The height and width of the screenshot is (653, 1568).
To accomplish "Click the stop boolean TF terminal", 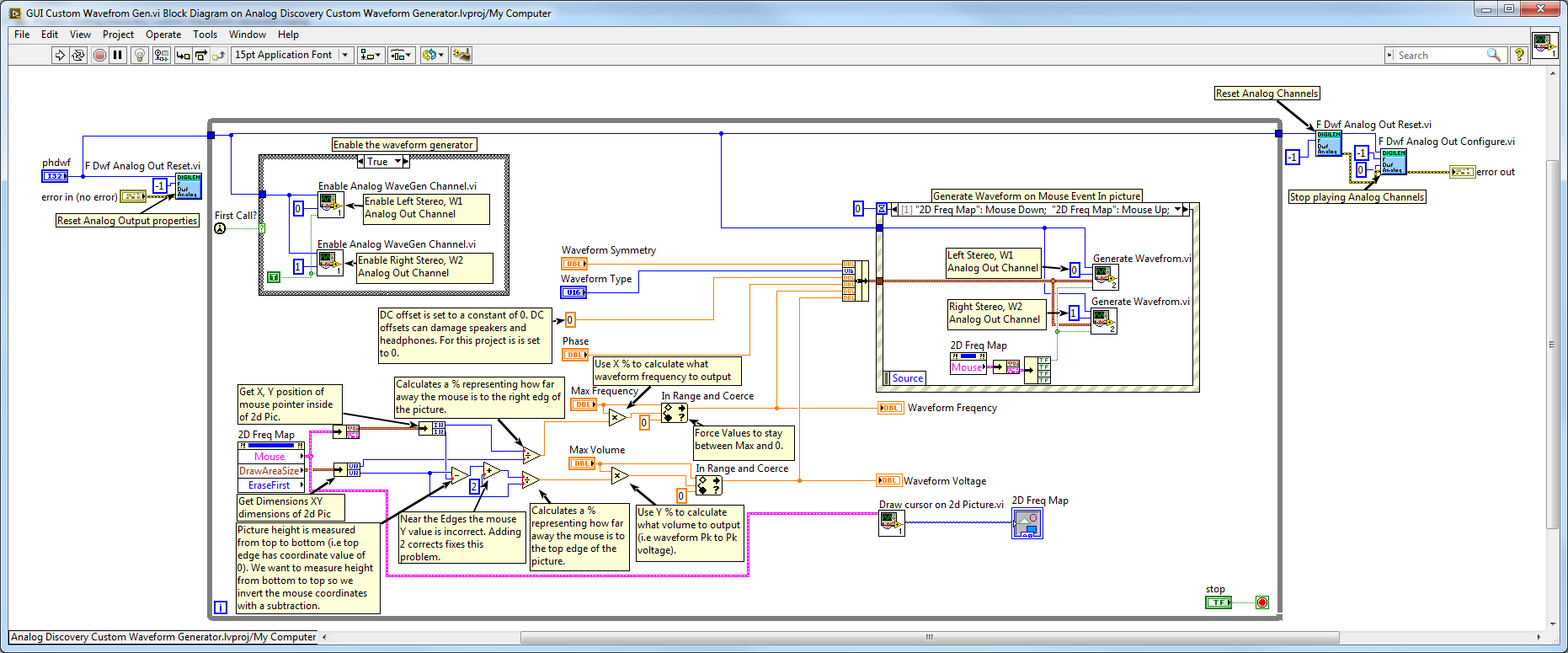I will (1218, 602).
